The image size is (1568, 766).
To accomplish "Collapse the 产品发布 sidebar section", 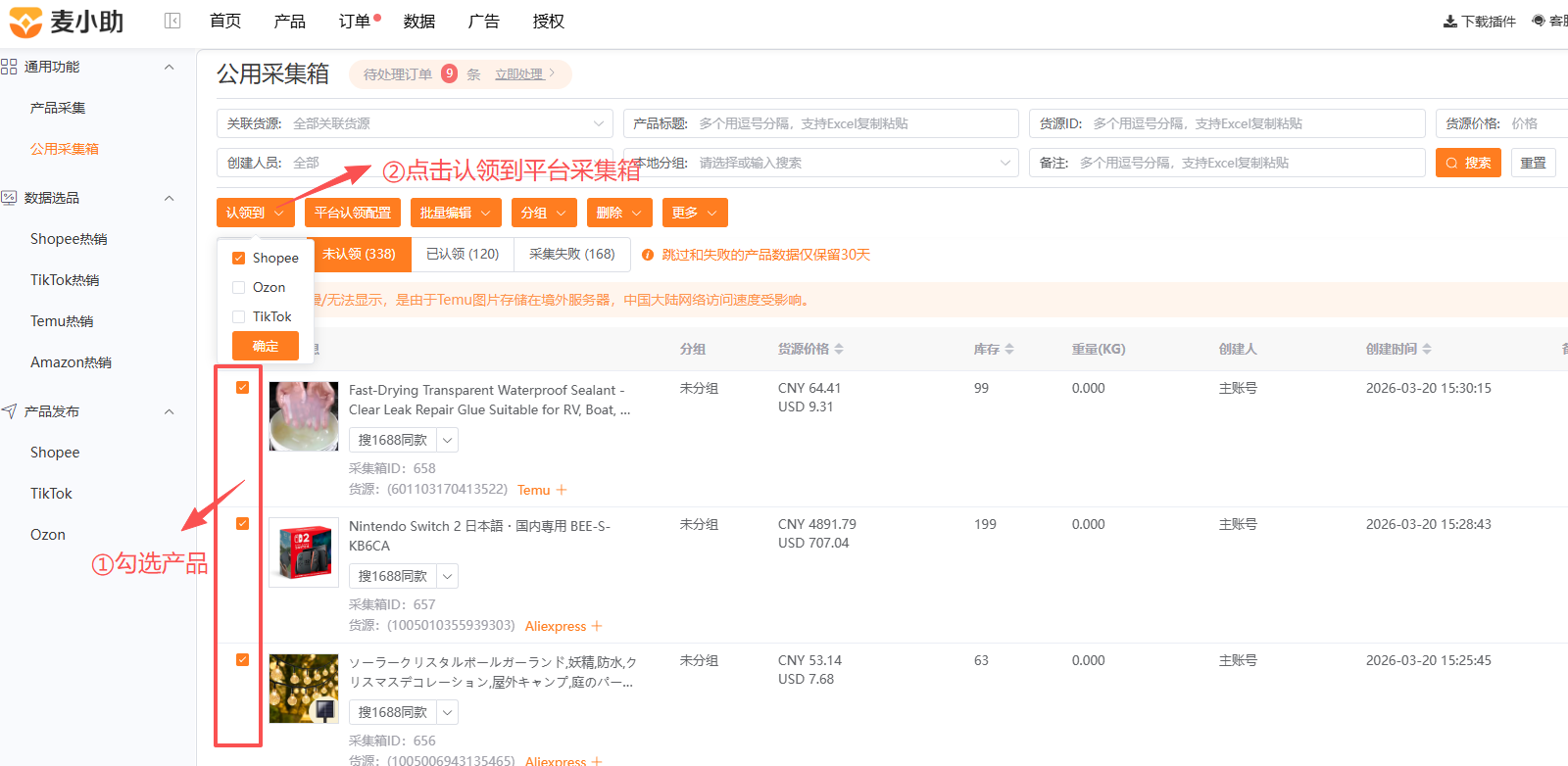I will click(169, 411).
